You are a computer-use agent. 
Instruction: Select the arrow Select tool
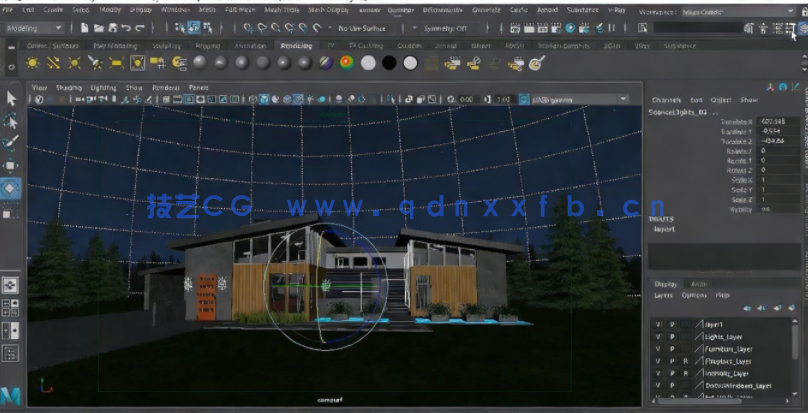[x=11, y=98]
